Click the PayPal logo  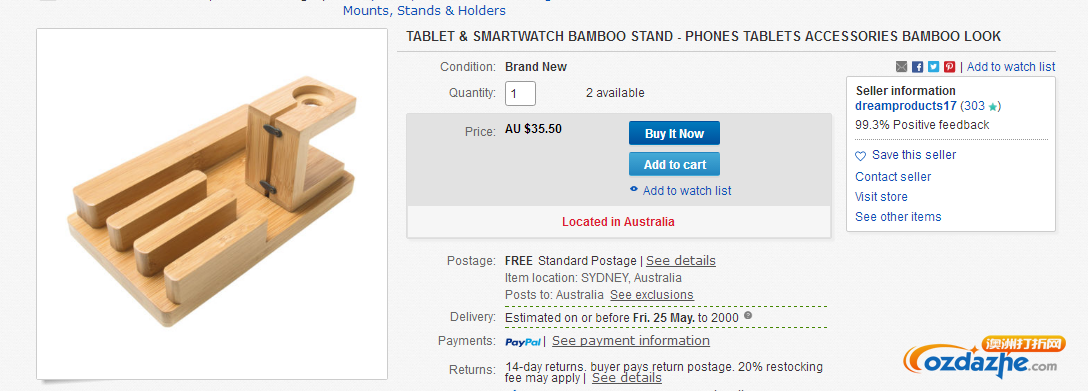click(x=523, y=342)
